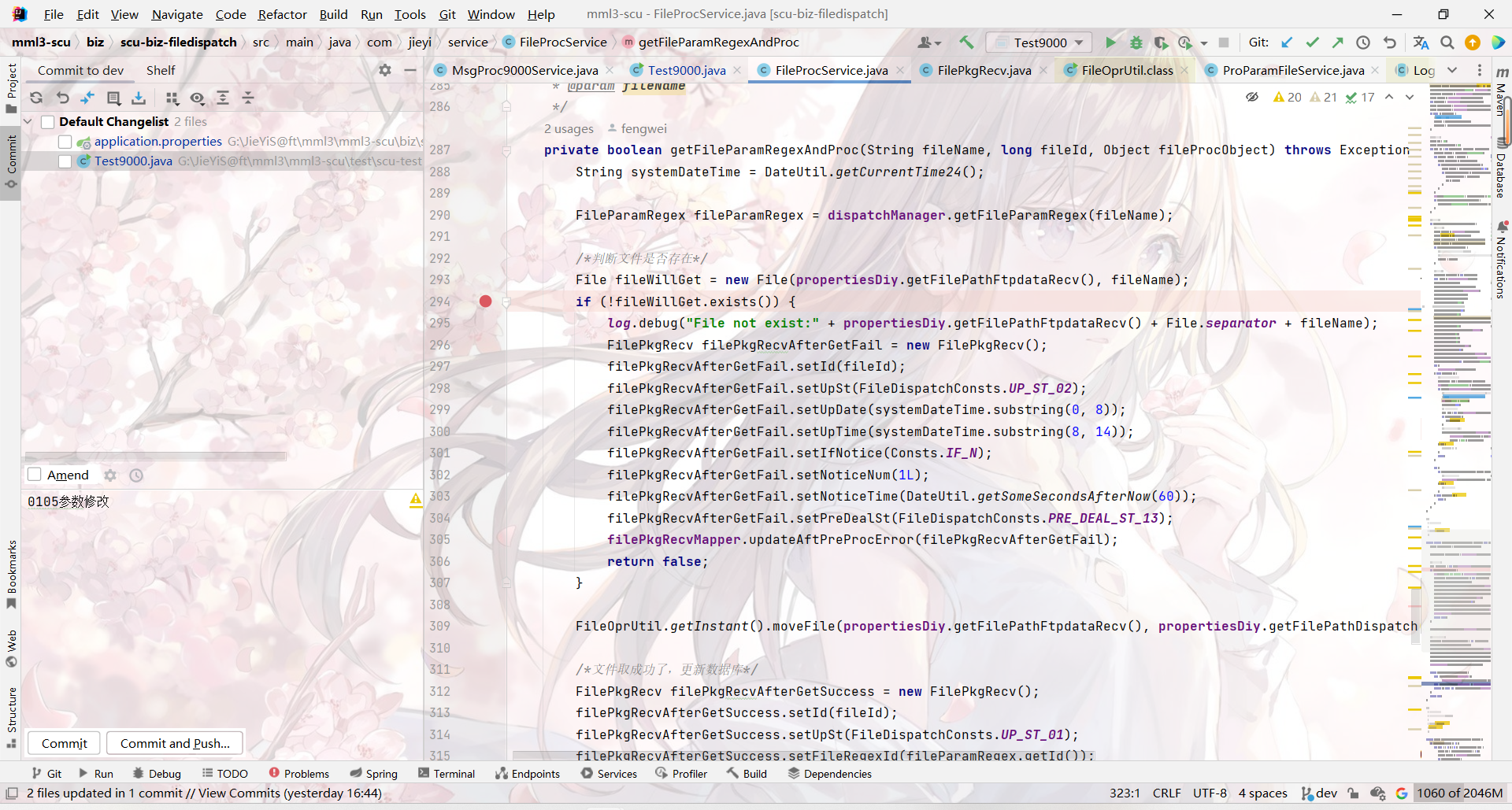Click the Build project hammer icon
This screenshot has height=810, width=1512.
(x=966, y=43)
